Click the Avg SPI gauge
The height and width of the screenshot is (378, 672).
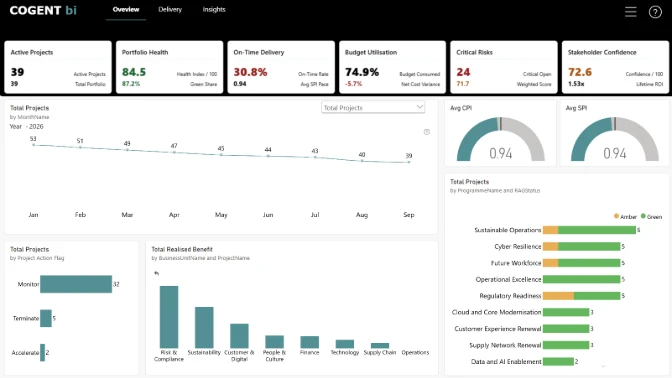615,140
